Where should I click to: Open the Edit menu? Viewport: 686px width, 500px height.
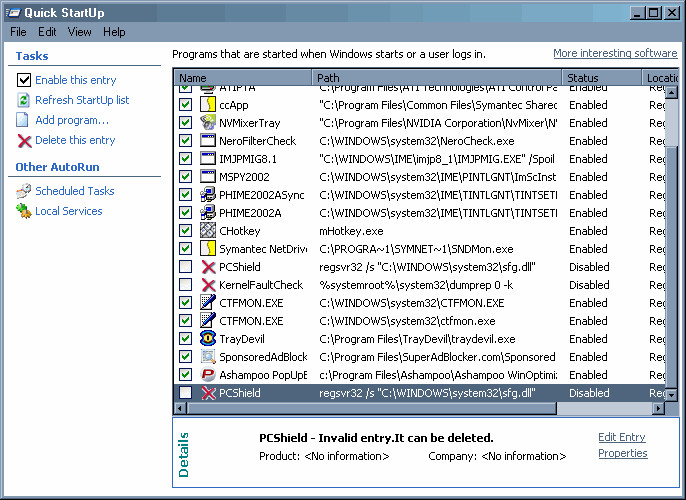point(47,32)
